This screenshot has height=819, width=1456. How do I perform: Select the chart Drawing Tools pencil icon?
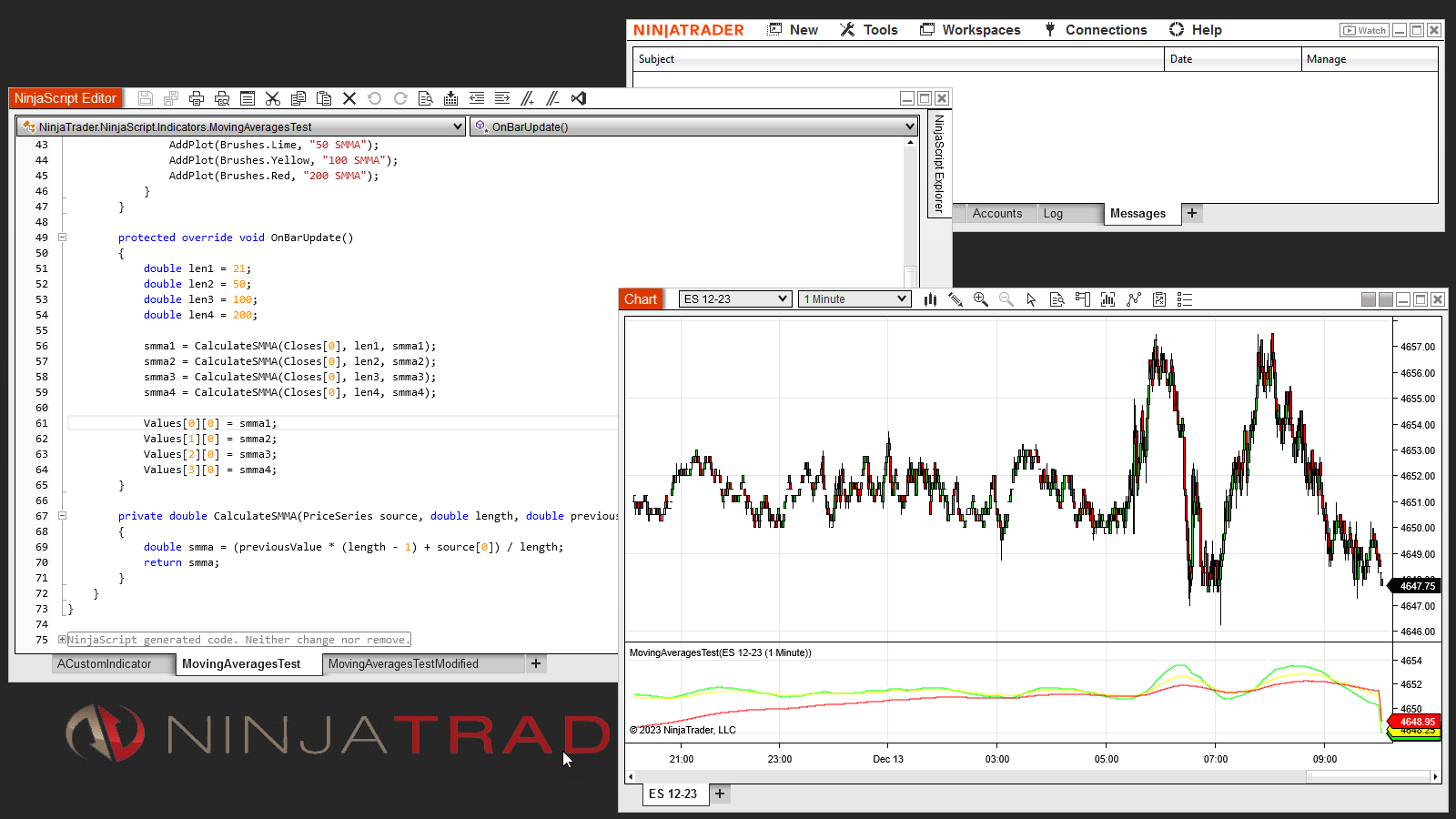[x=955, y=299]
